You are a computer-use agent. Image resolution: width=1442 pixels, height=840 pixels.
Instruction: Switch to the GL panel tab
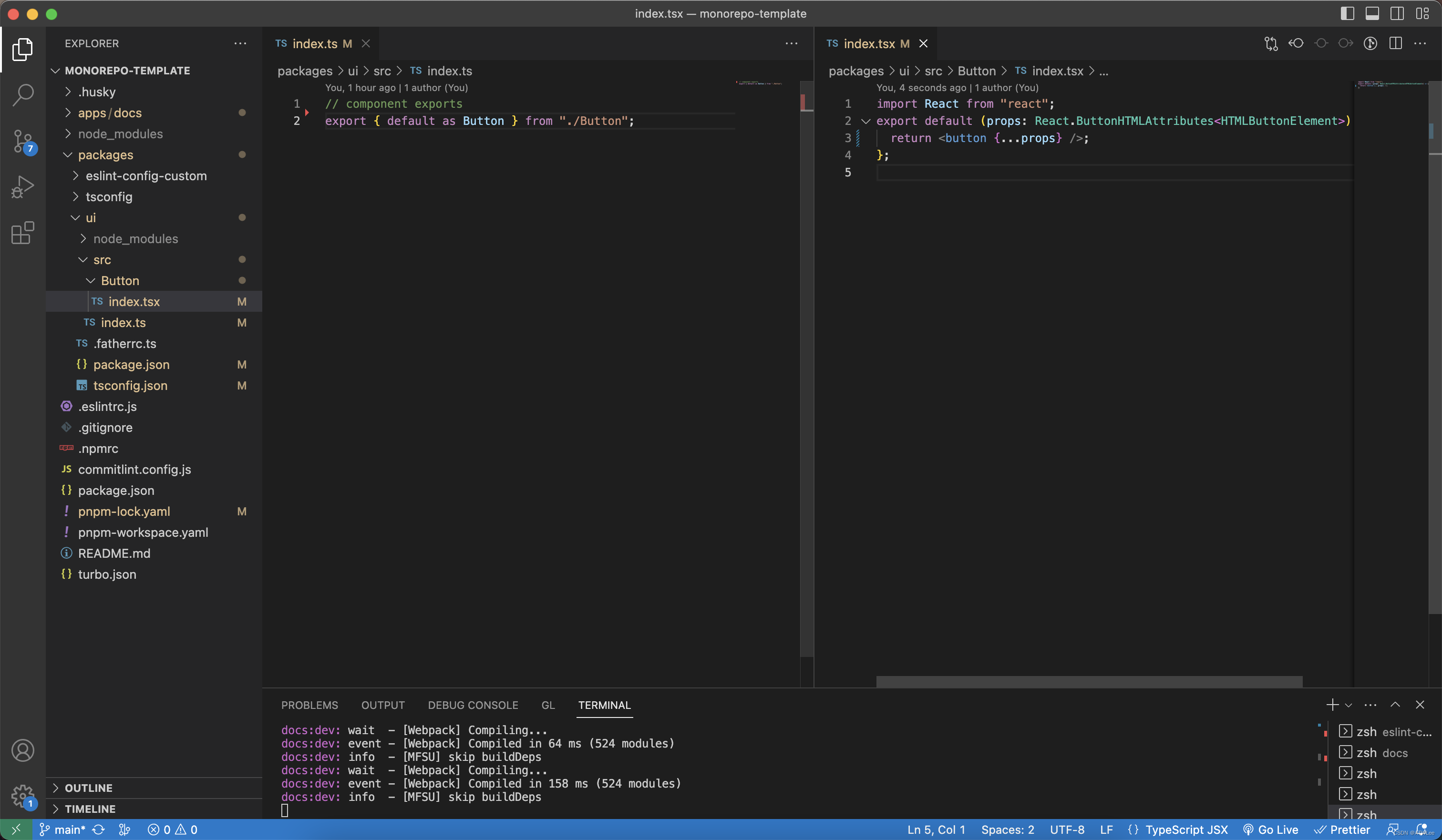(x=547, y=705)
